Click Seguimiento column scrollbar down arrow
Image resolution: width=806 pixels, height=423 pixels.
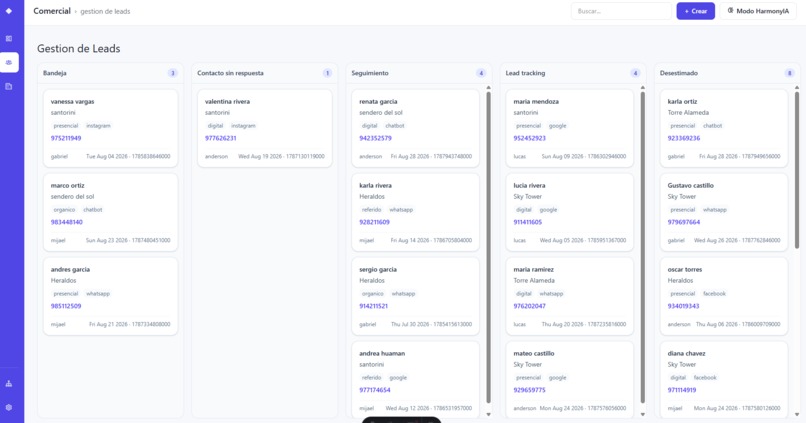[x=488, y=414]
